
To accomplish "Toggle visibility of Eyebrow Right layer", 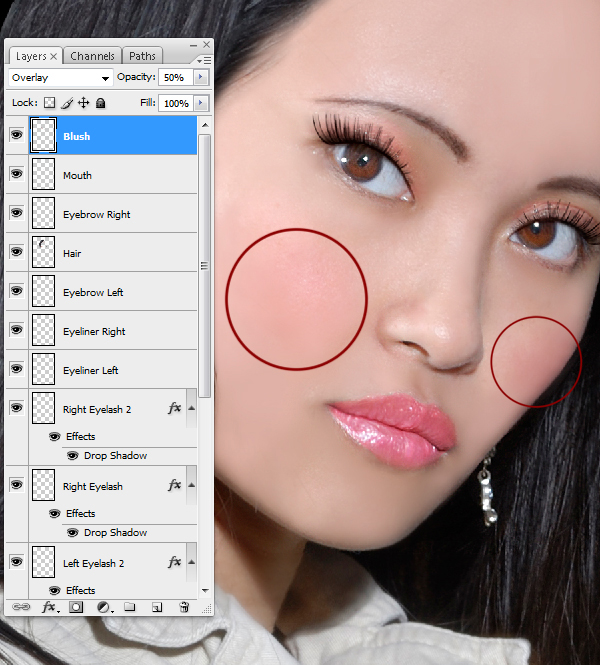I will tap(17, 212).
